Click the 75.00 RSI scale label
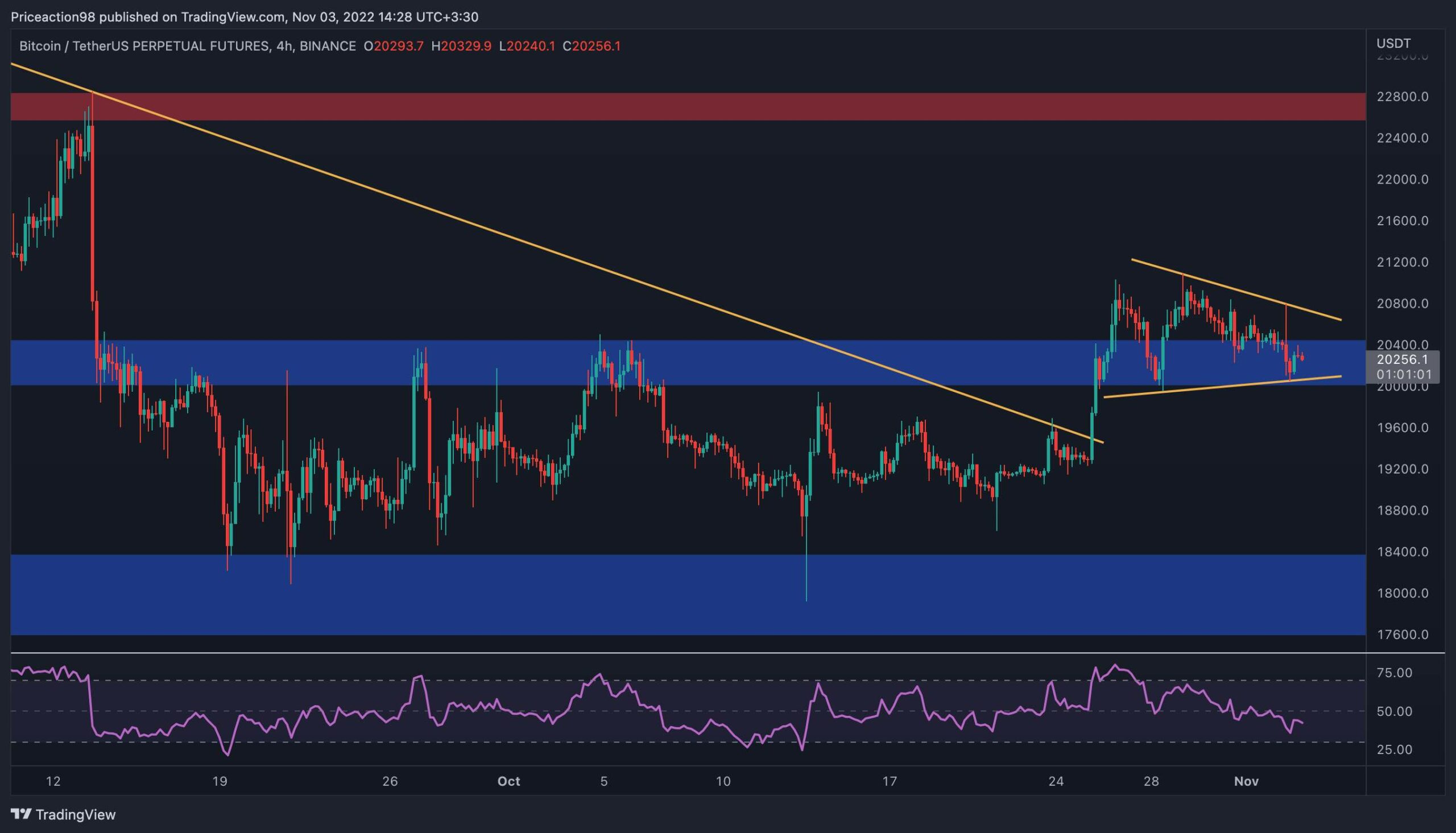Image resolution: width=1456 pixels, height=833 pixels. click(x=1395, y=673)
